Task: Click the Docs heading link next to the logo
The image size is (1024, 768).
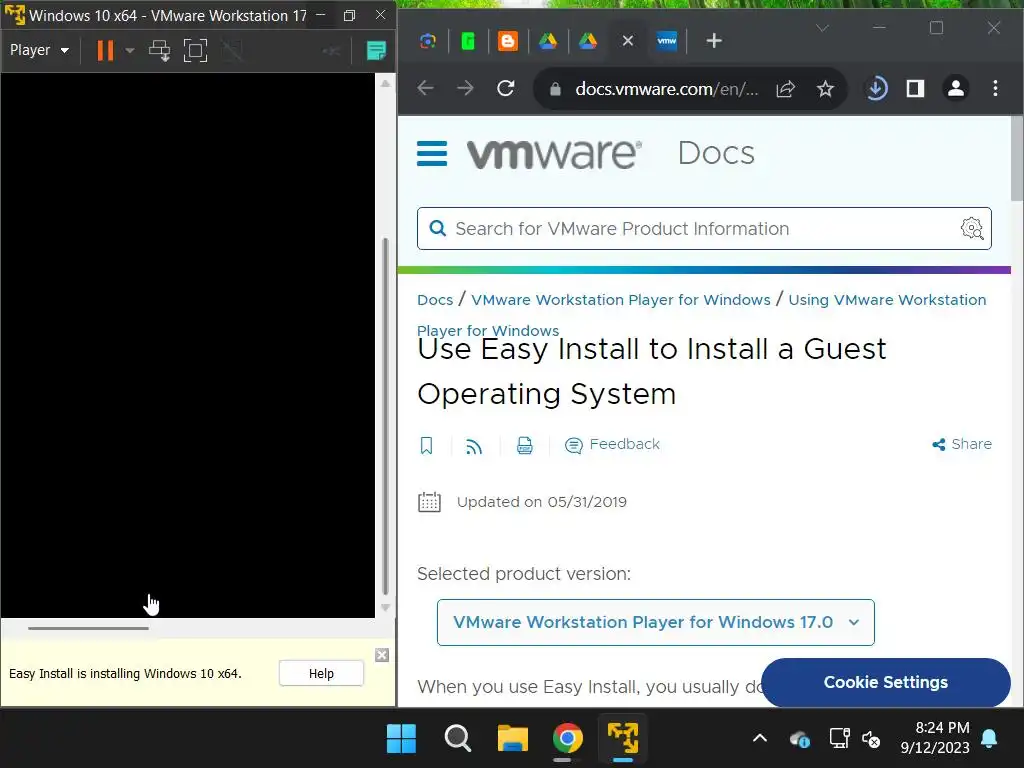Action: [x=716, y=153]
